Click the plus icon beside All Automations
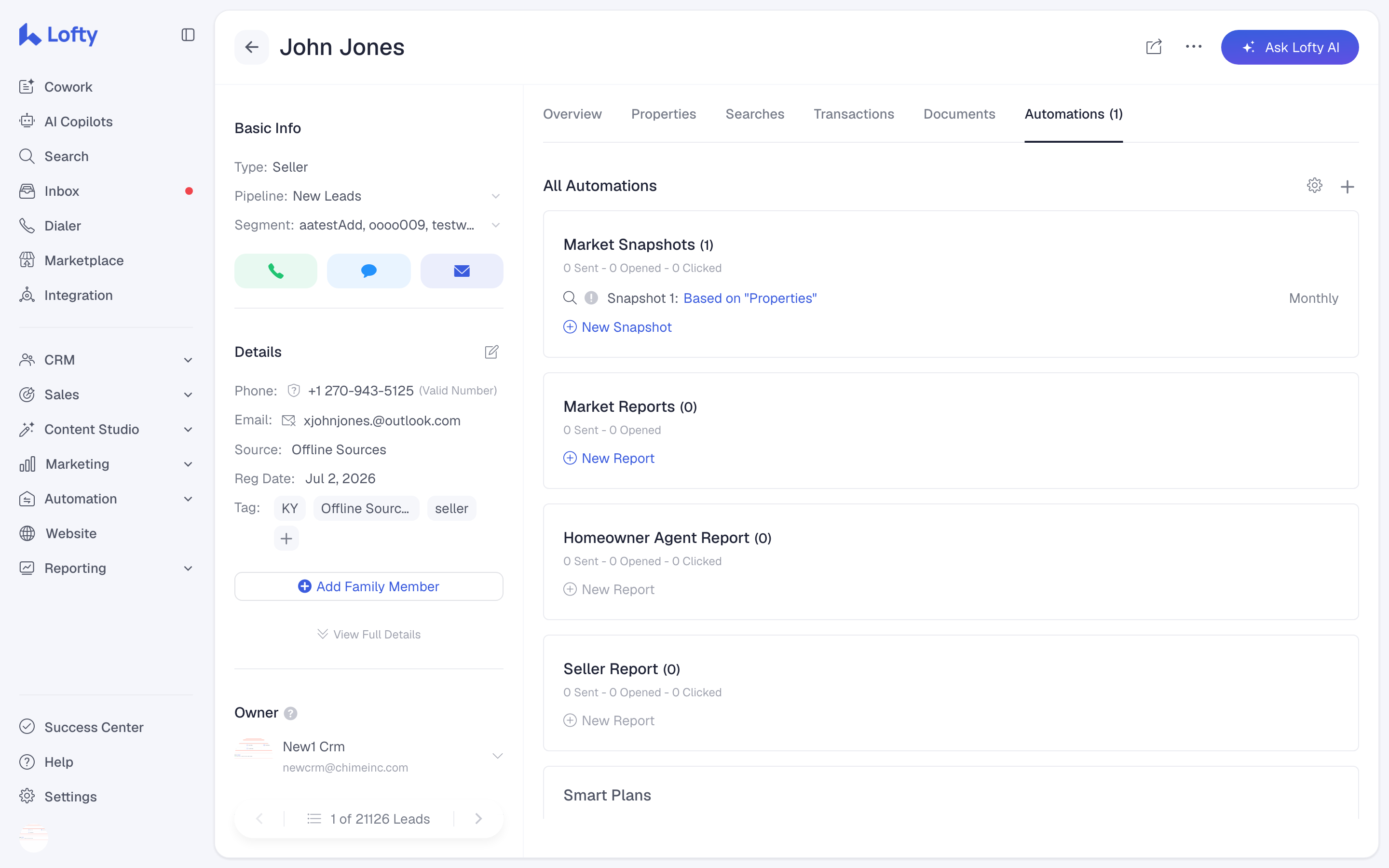The width and height of the screenshot is (1389, 868). pyautogui.click(x=1347, y=187)
